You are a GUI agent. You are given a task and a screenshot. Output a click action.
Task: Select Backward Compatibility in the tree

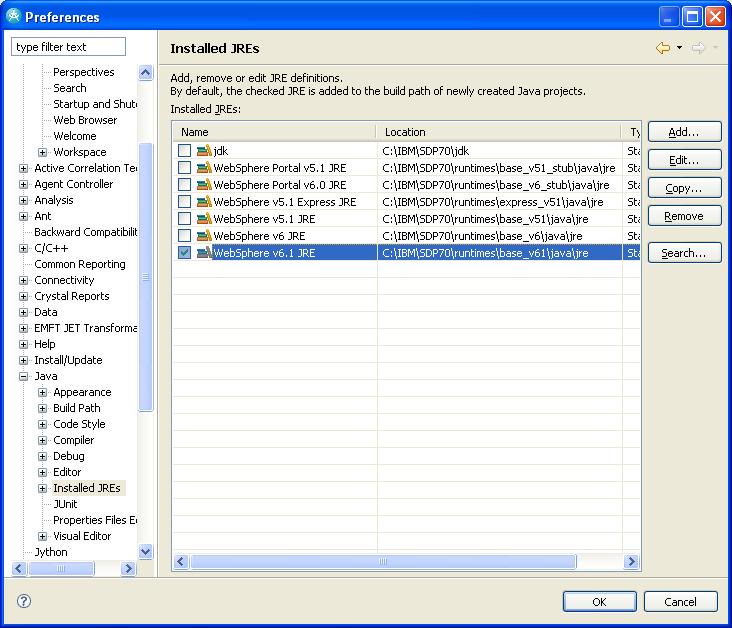[x=85, y=232]
